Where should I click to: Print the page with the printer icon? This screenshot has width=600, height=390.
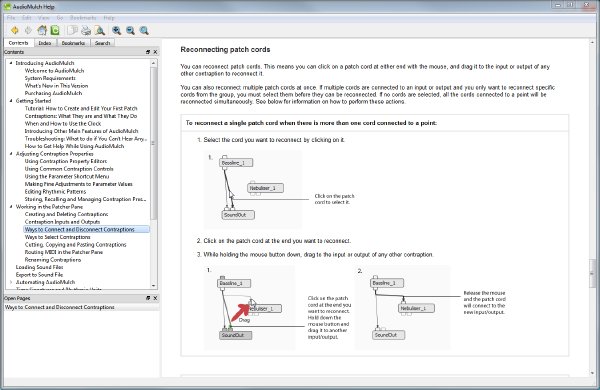coord(86,30)
